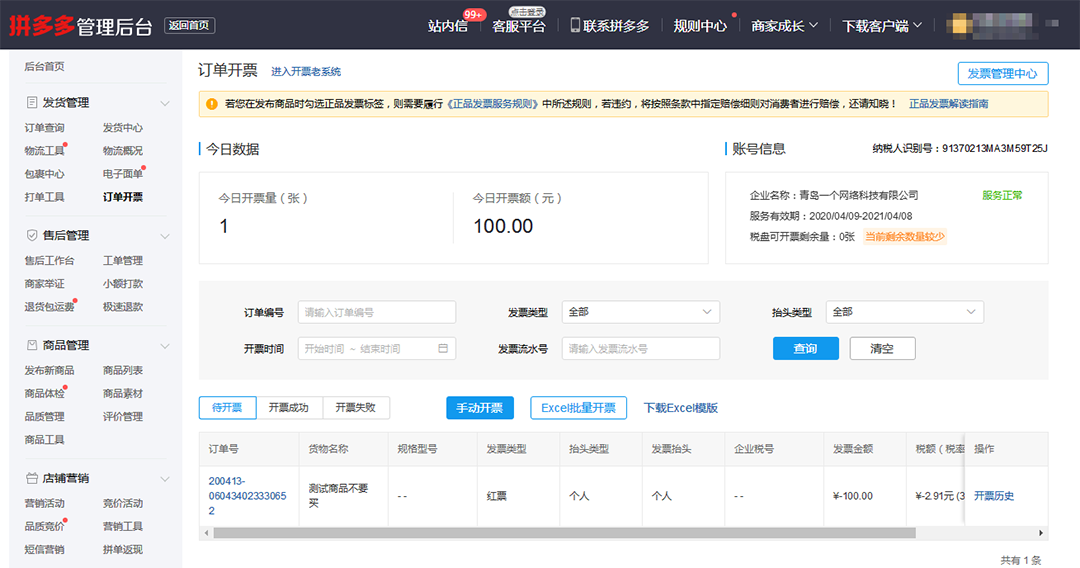Click the 99+ badge on 站内信
This screenshot has width=1080, height=568.
(473, 14)
